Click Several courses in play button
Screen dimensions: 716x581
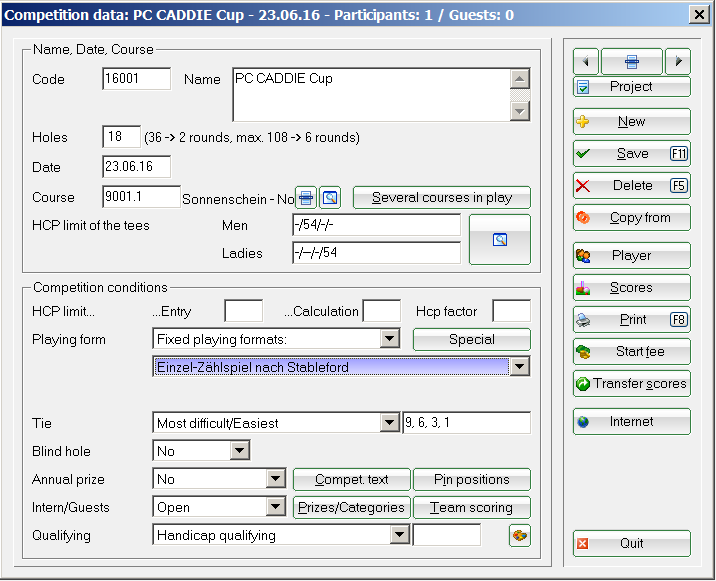[x=441, y=197]
